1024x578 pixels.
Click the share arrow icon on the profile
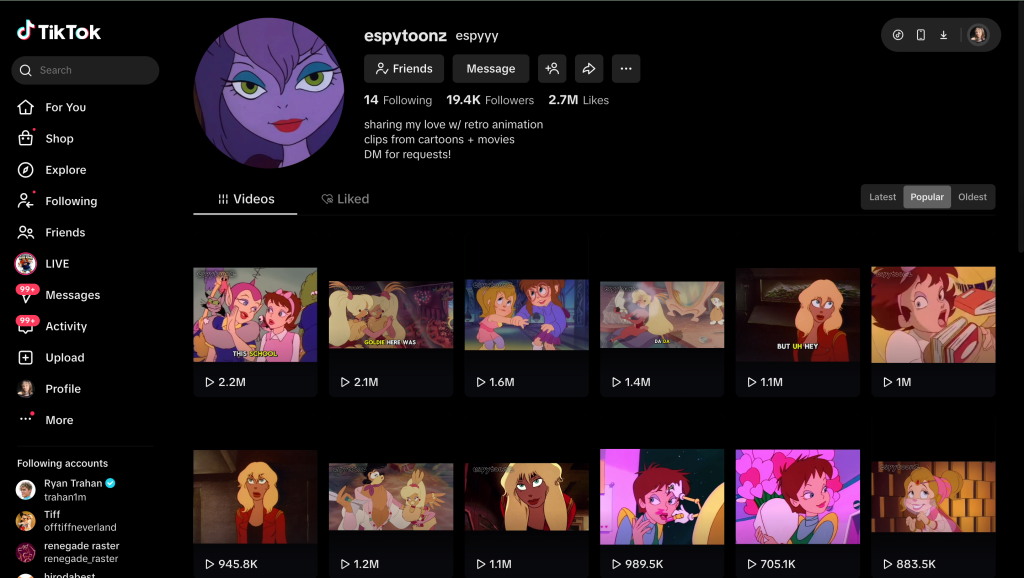pos(589,69)
